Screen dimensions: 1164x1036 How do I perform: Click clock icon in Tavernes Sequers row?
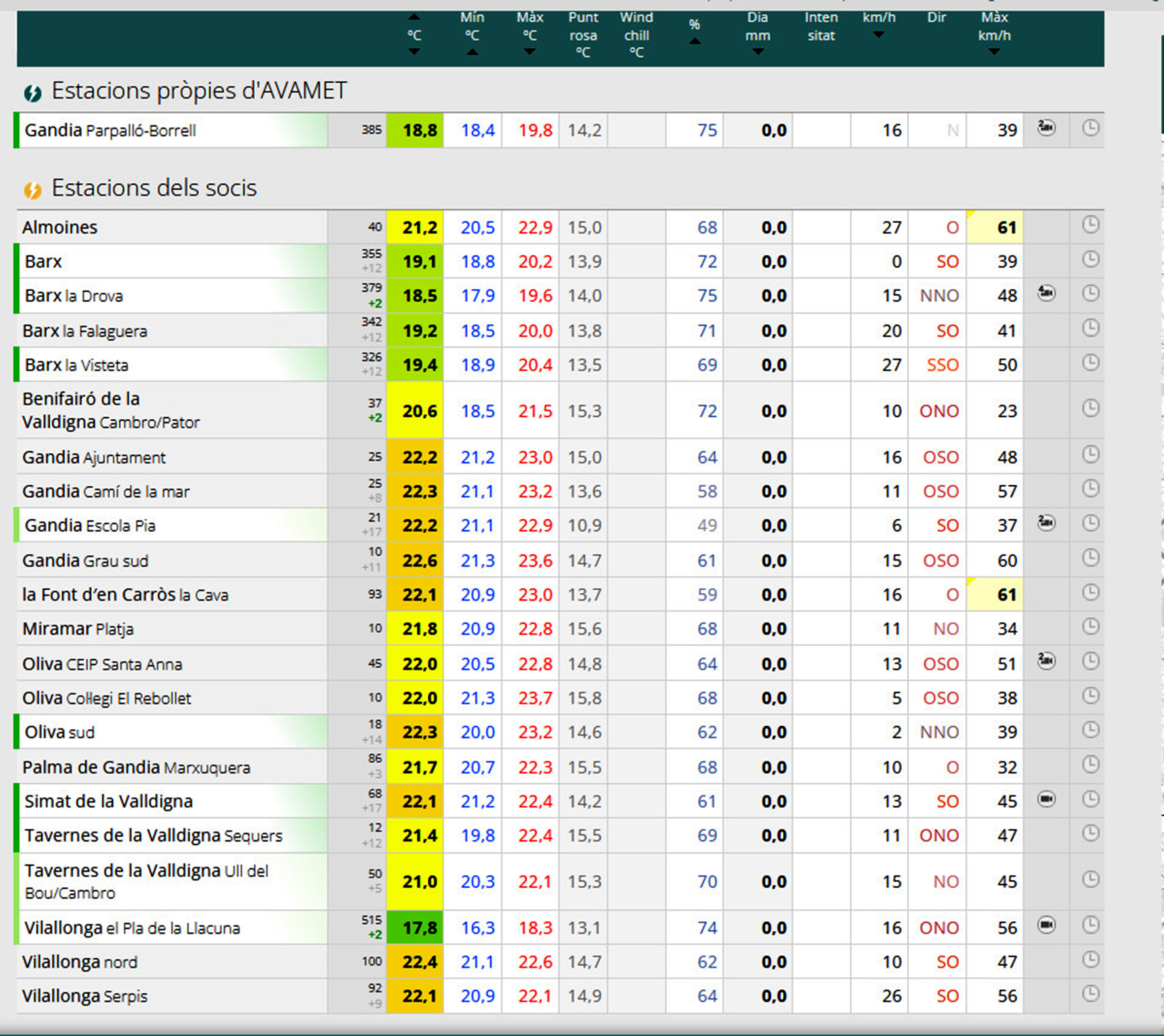1090,834
